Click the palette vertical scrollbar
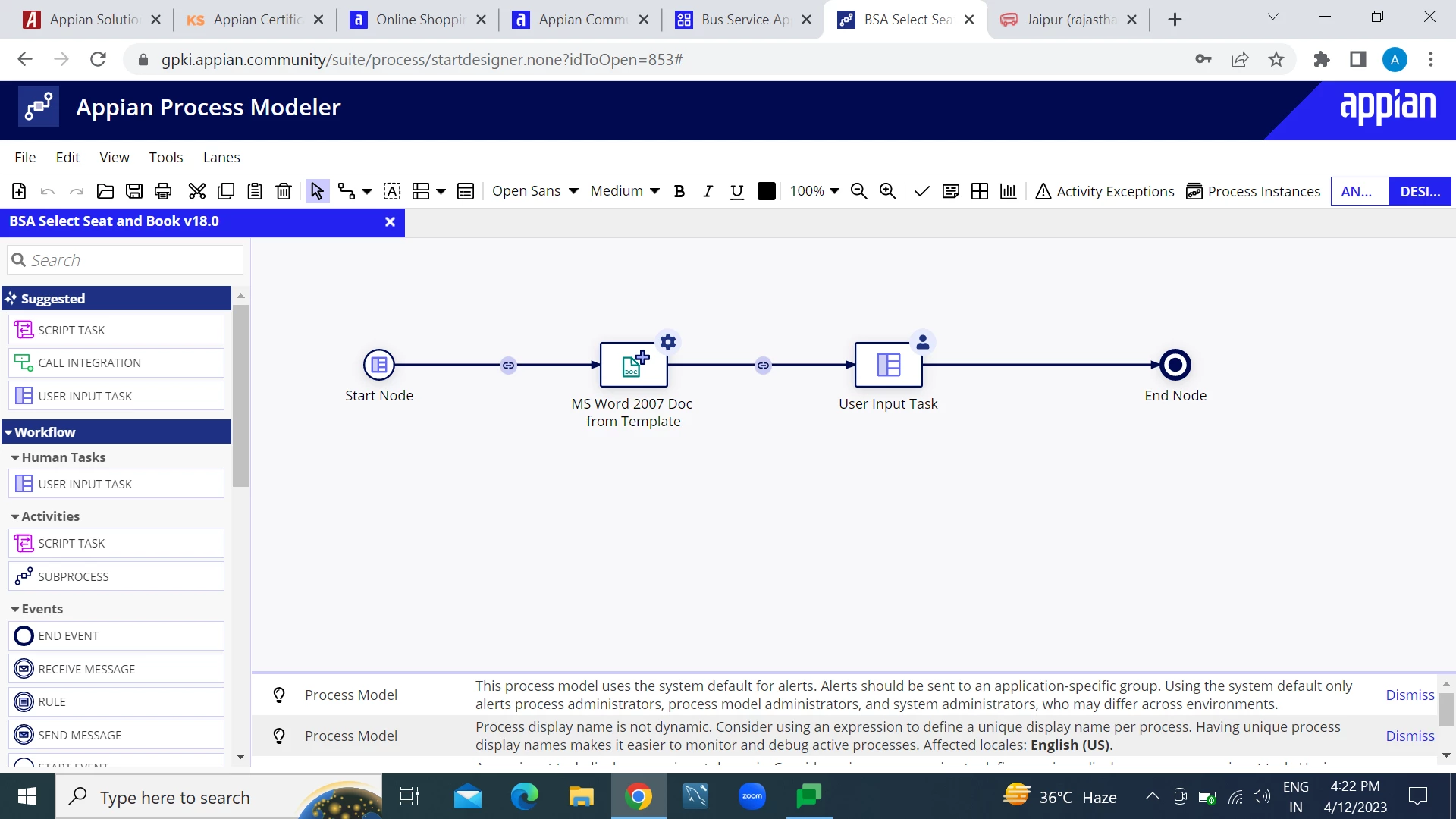Image resolution: width=1456 pixels, height=819 pixels. point(241,394)
